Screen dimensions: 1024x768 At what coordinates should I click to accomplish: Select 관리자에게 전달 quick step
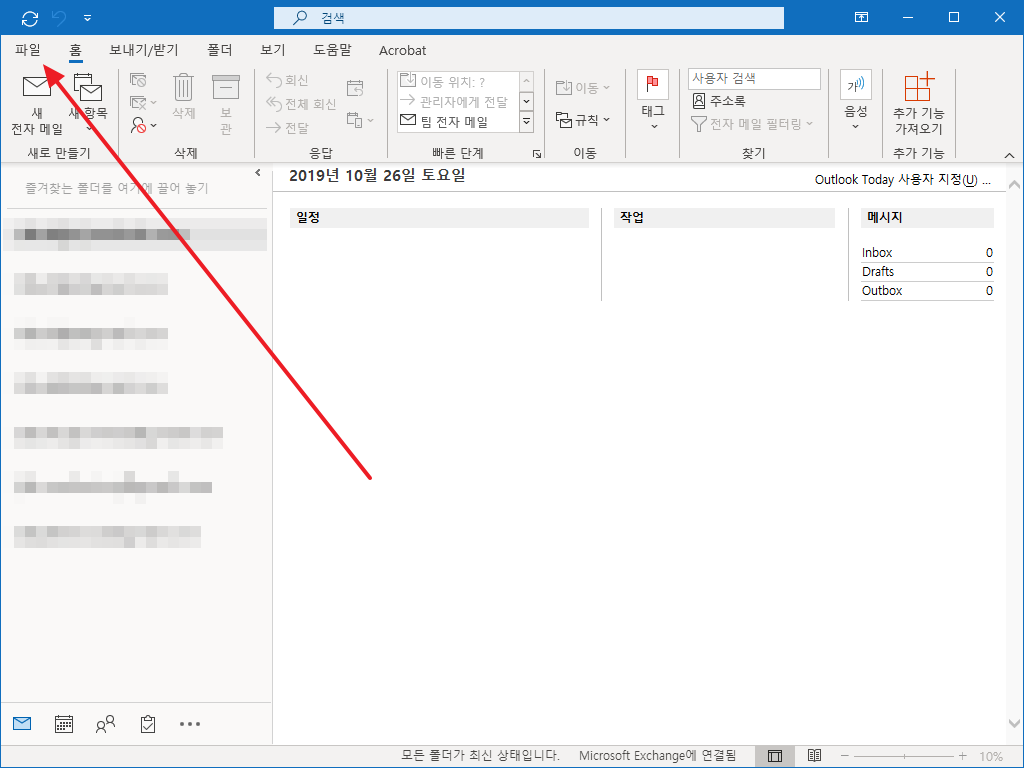(x=457, y=102)
